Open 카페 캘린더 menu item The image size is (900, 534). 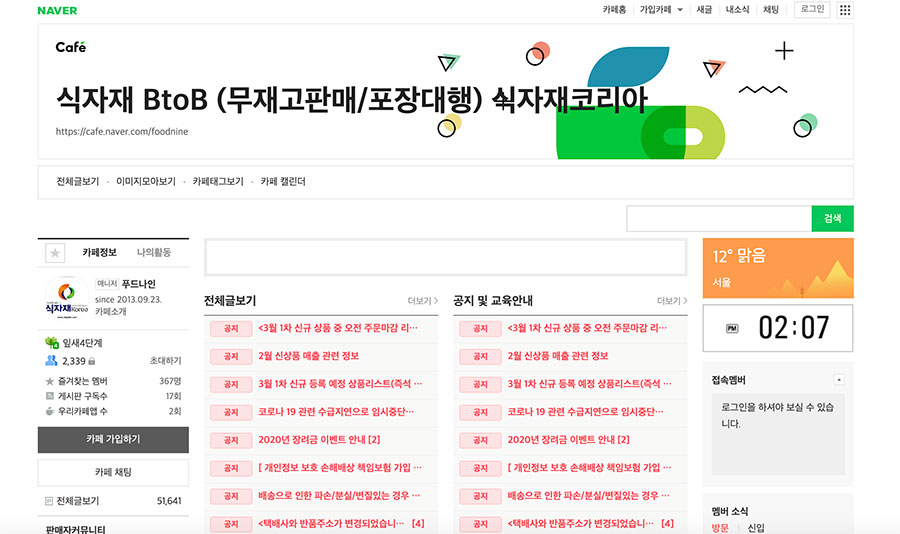point(283,181)
